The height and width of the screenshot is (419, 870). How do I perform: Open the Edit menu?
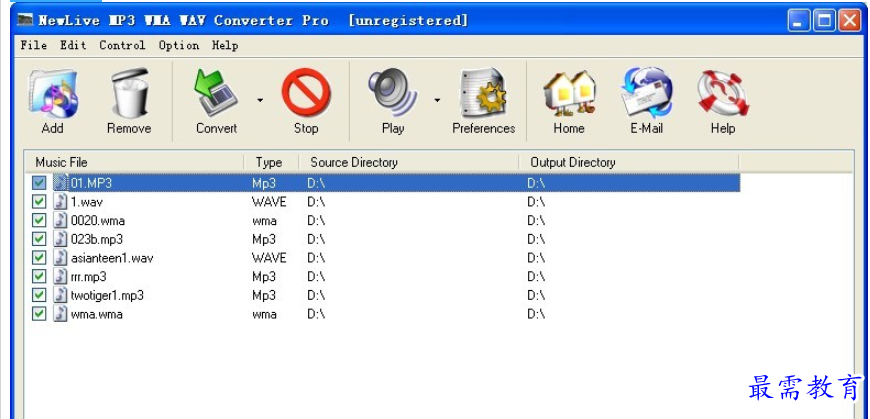[x=73, y=46]
